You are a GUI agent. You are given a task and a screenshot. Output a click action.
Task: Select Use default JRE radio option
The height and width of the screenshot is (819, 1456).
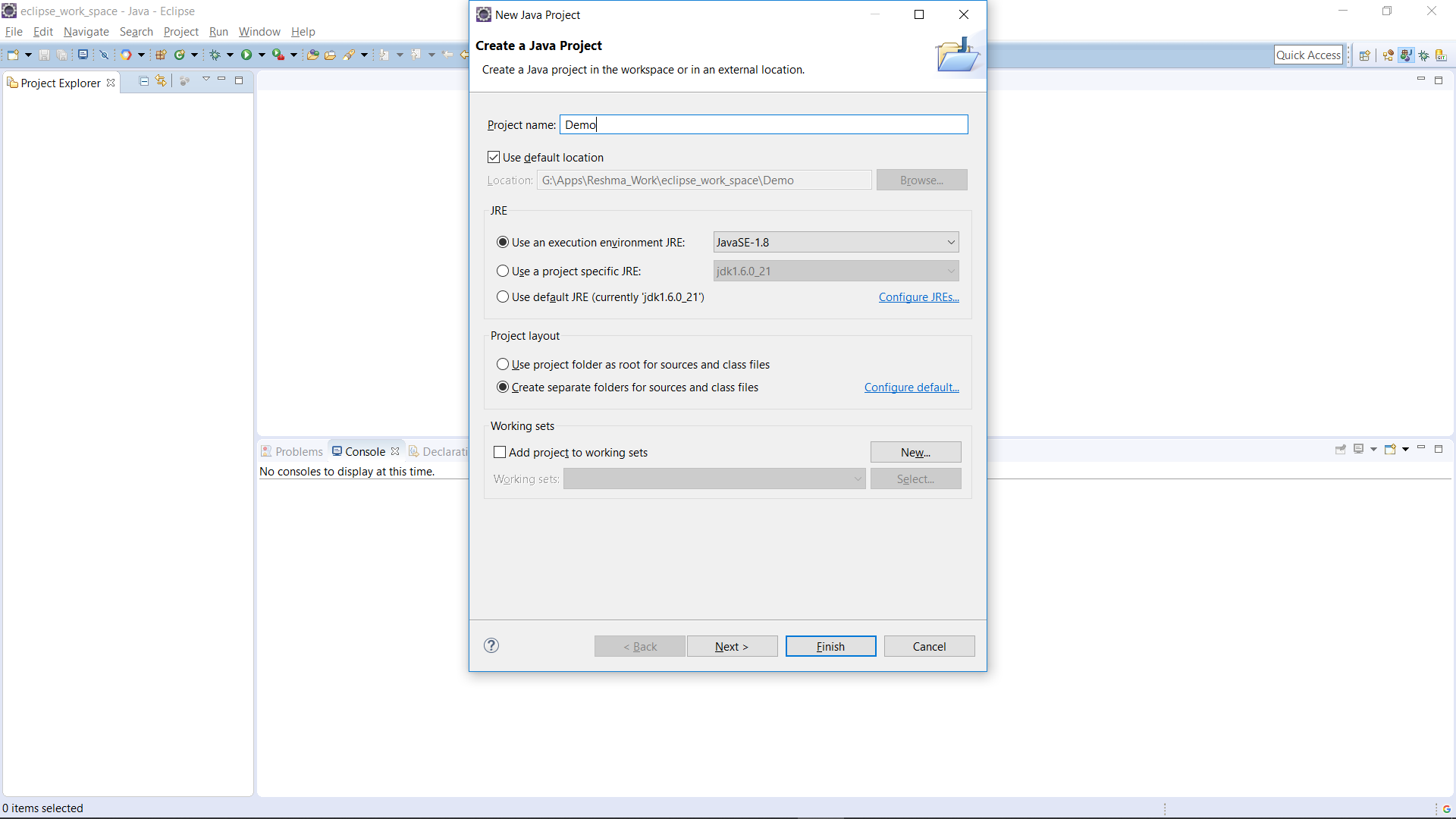(x=503, y=297)
